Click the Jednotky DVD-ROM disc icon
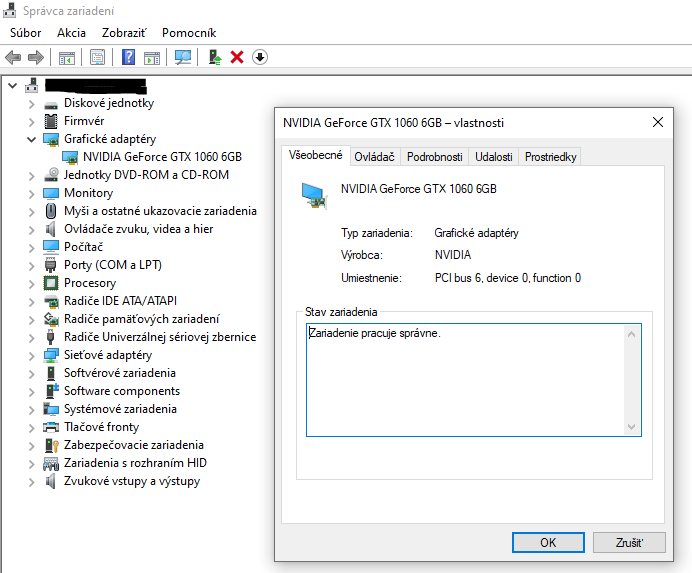This screenshot has height=573, width=692. point(51,175)
